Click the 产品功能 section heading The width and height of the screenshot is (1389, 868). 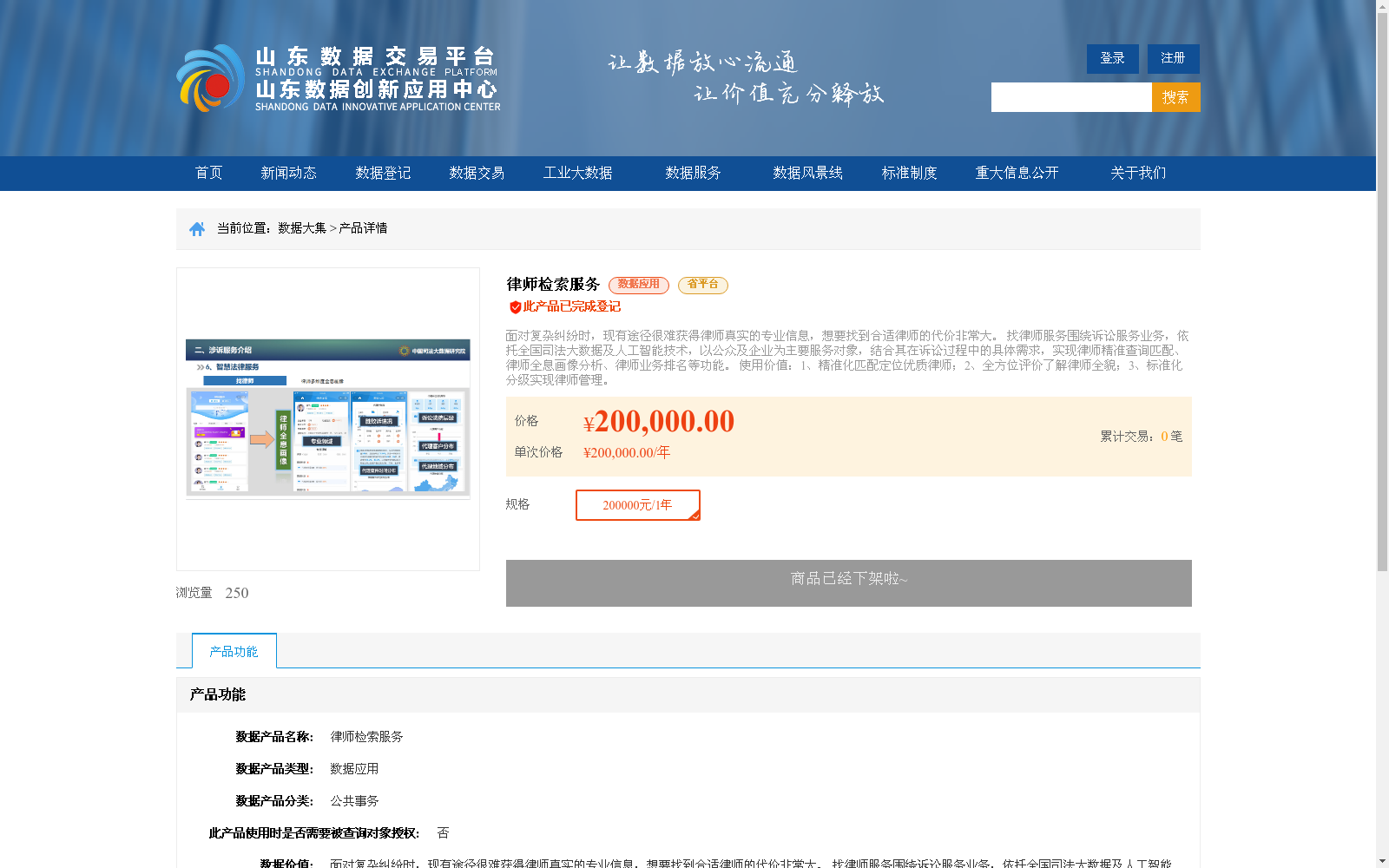coord(218,694)
